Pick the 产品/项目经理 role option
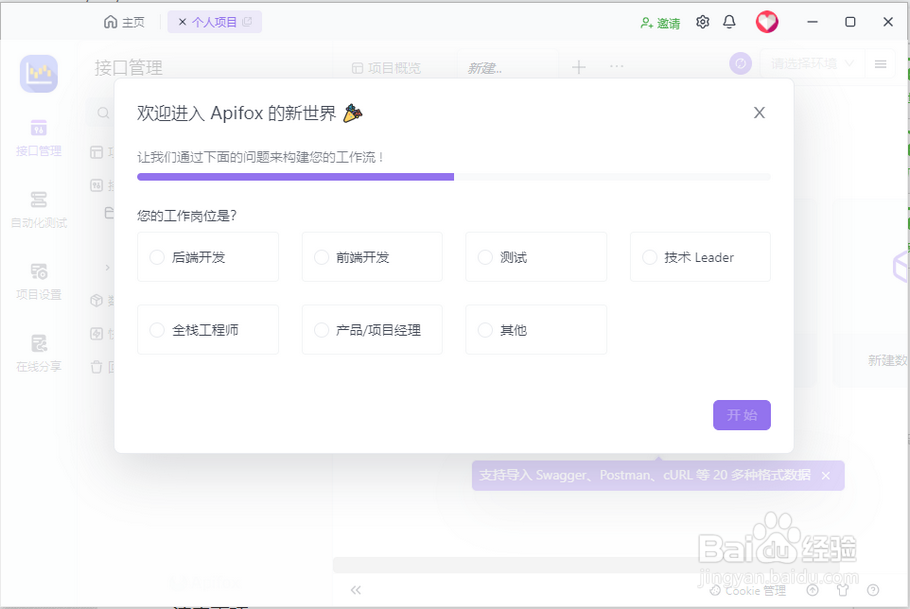Screen dimensions: 910x609 [x=372, y=330]
